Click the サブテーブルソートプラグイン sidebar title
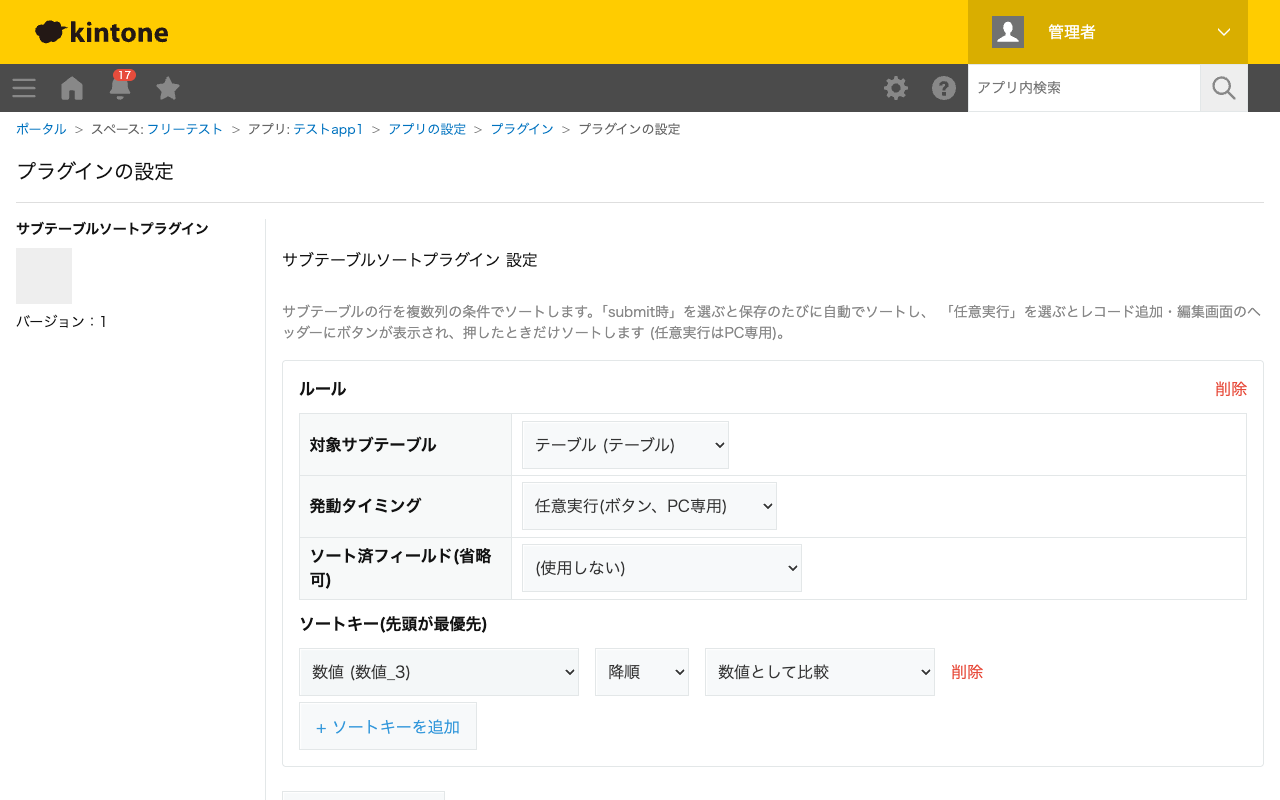Image resolution: width=1280 pixels, height=800 pixels. 112,229
